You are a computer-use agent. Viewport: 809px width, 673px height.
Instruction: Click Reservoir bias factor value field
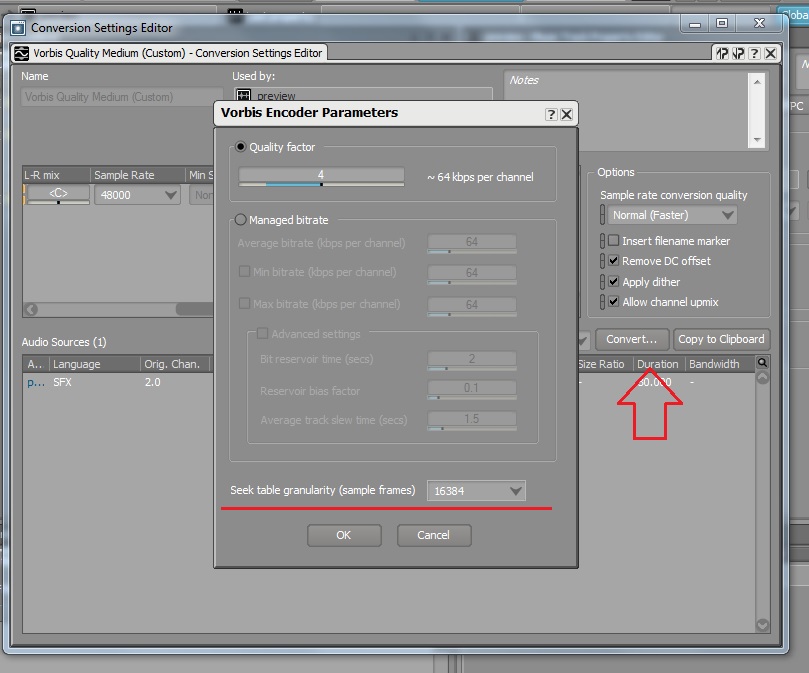[472, 389]
